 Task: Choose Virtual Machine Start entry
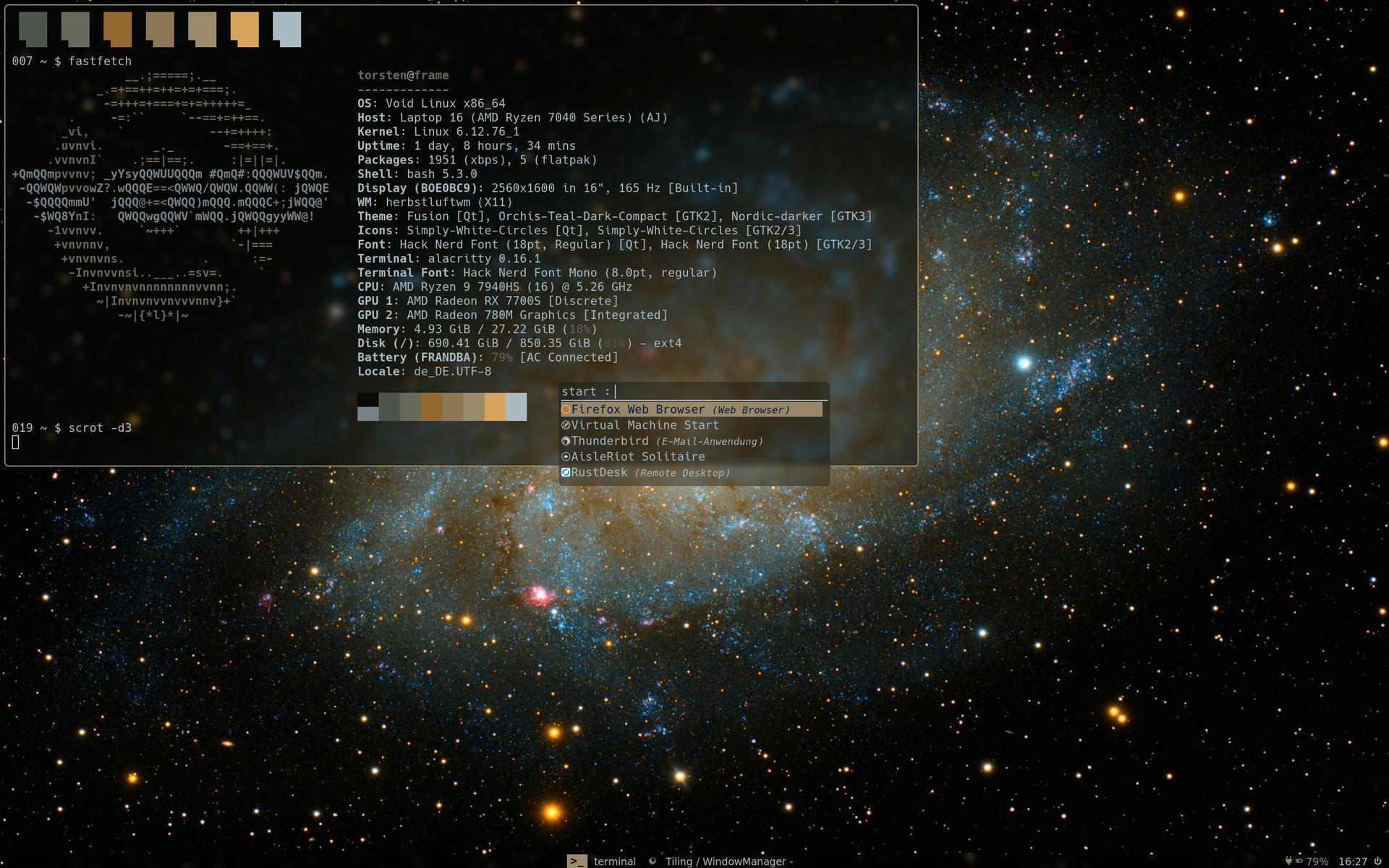coord(645,425)
